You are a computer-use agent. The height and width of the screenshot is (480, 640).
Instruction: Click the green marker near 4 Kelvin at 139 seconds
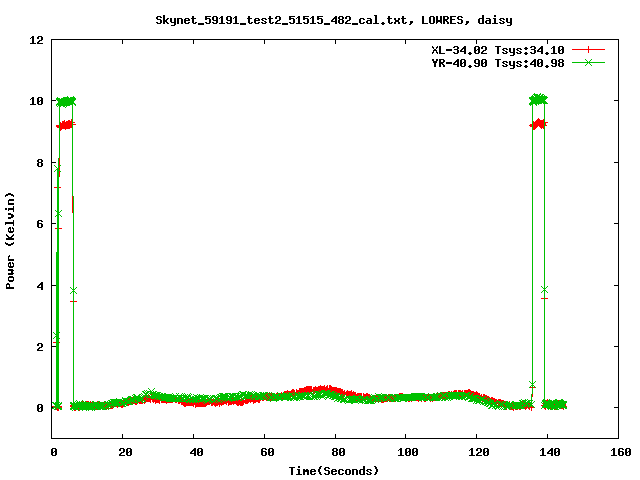[x=544, y=290]
